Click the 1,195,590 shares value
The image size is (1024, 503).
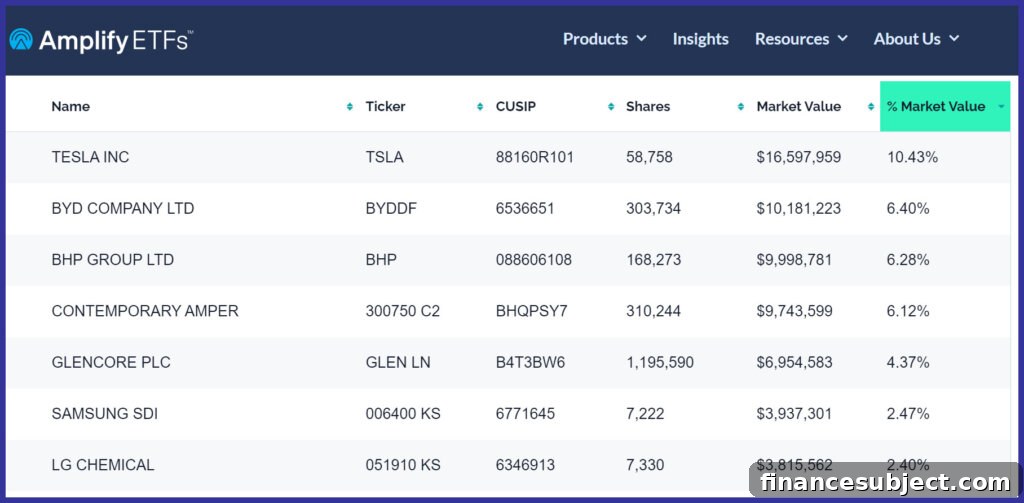point(660,363)
